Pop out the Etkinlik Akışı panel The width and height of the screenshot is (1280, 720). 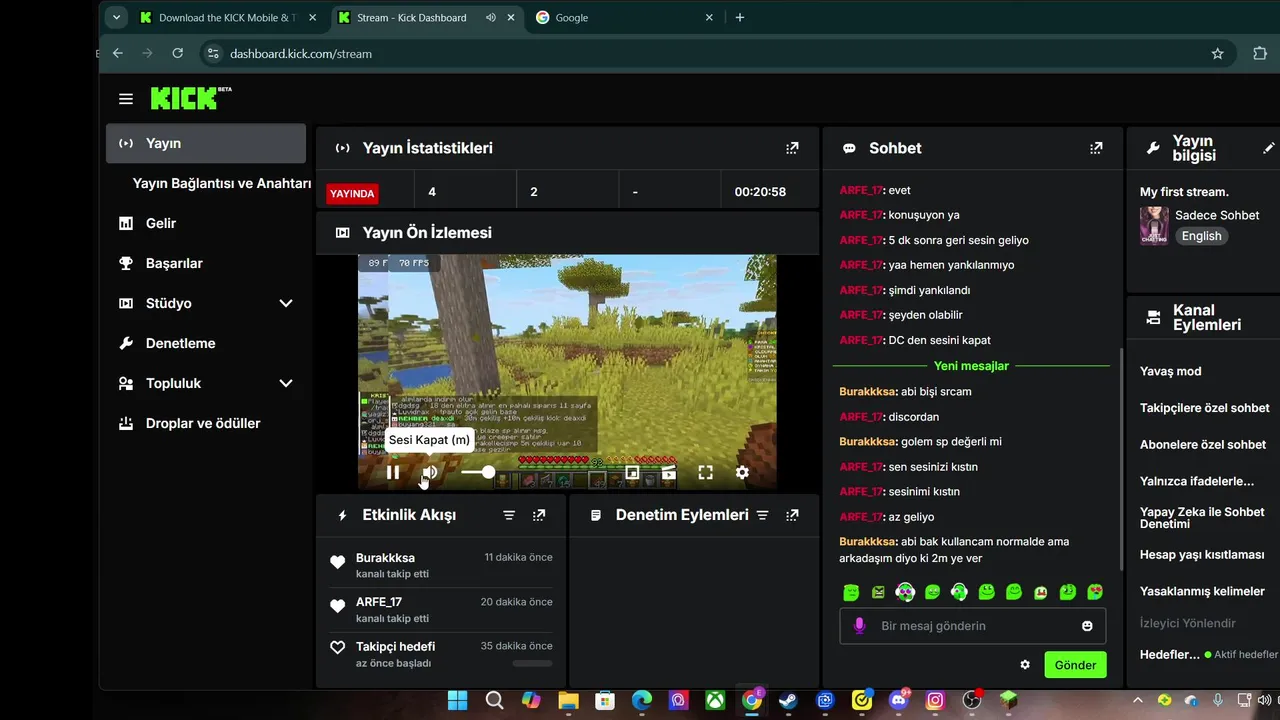(539, 515)
